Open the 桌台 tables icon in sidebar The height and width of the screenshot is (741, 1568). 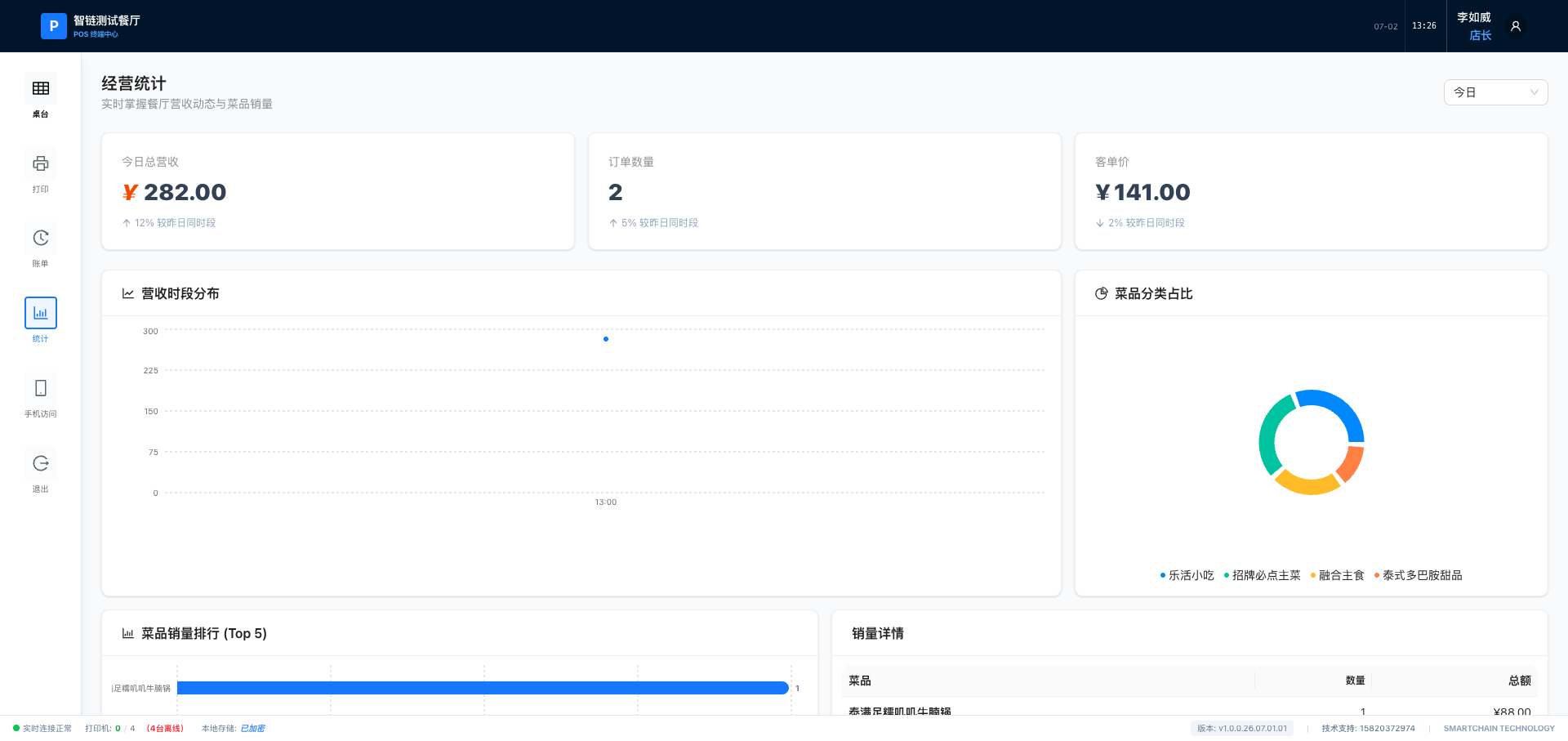[41, 88]
